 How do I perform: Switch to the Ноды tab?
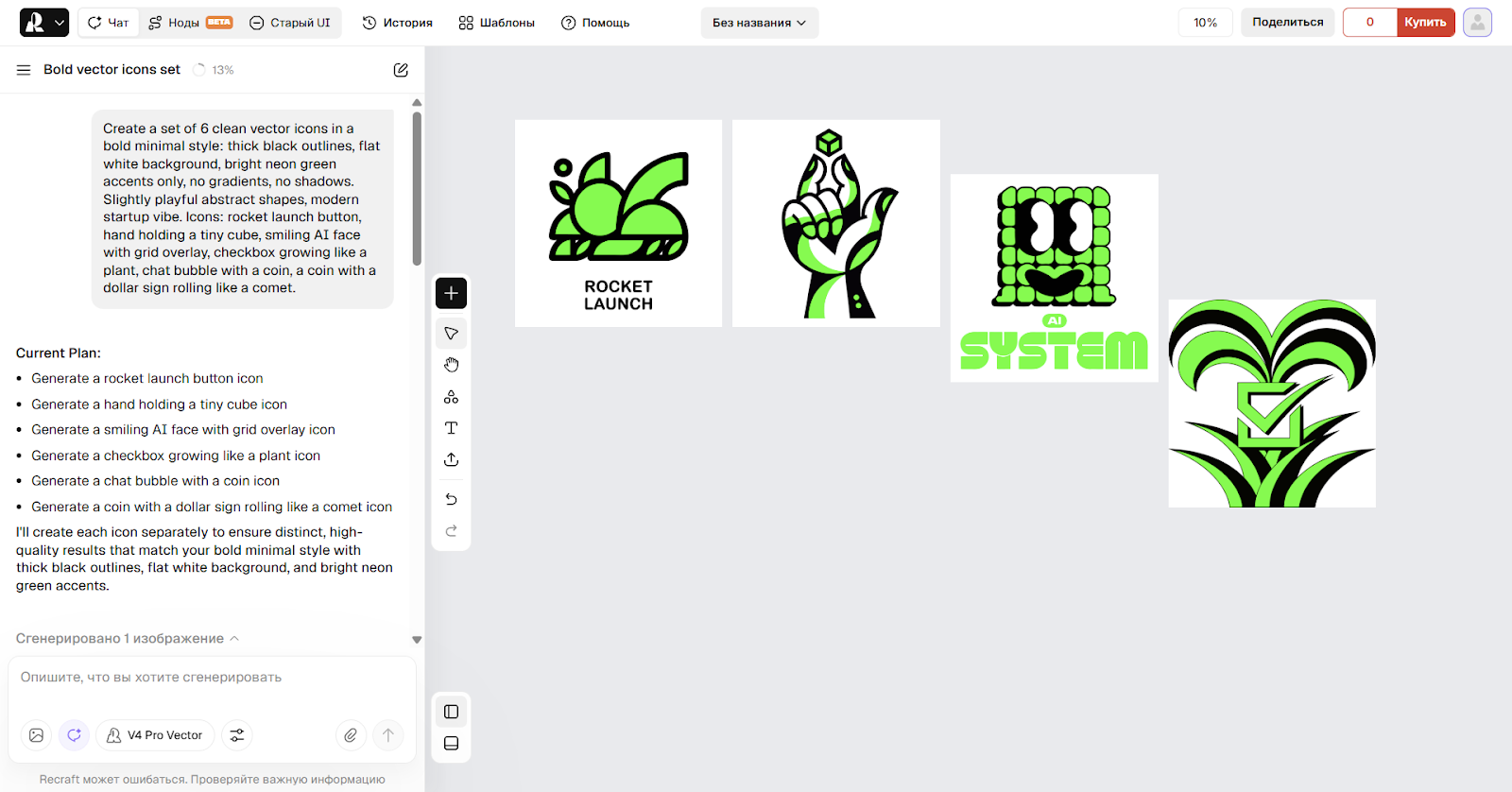pyautogui.click(x=190, y=23)
